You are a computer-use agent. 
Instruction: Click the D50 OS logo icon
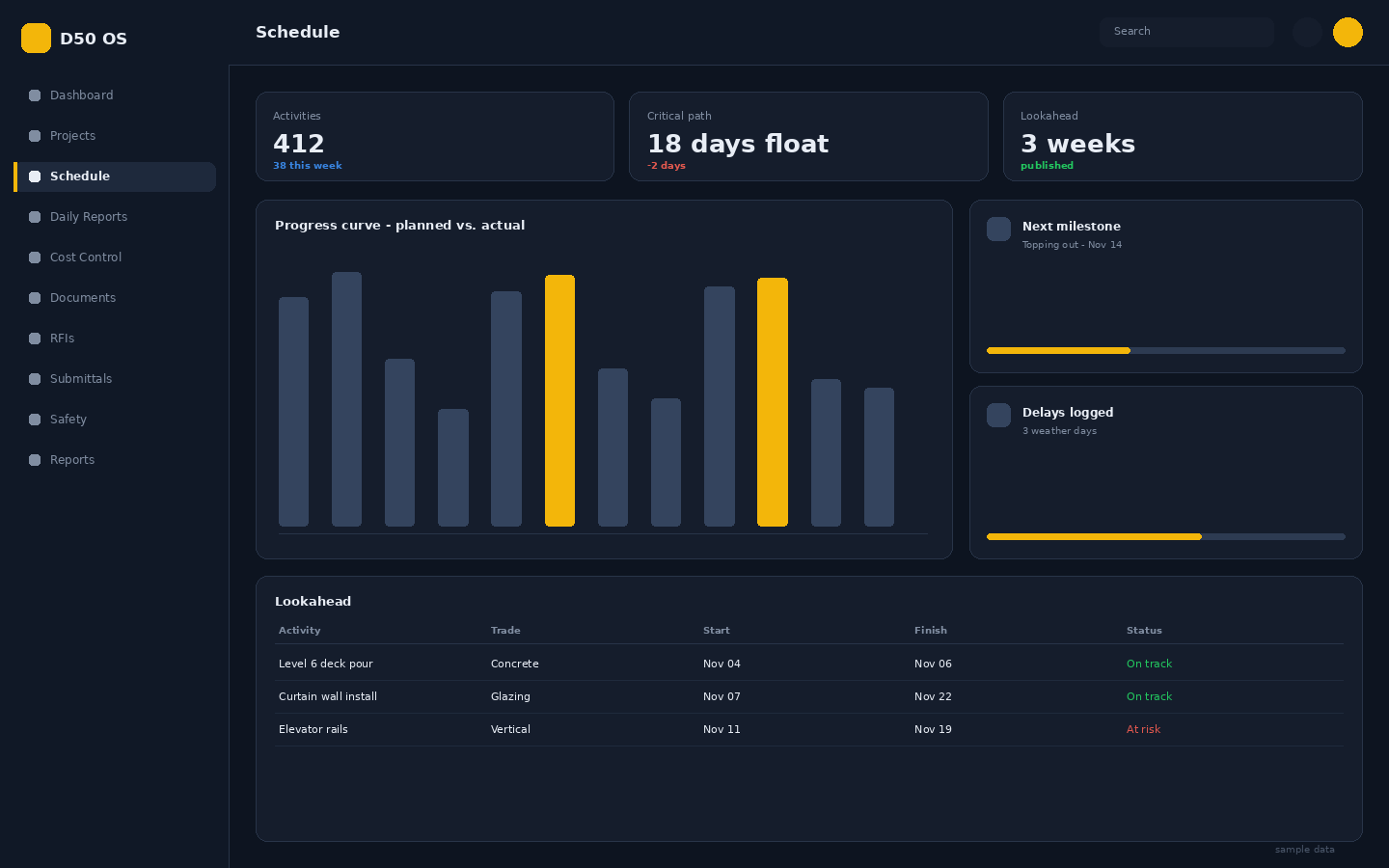pos(36,39)
